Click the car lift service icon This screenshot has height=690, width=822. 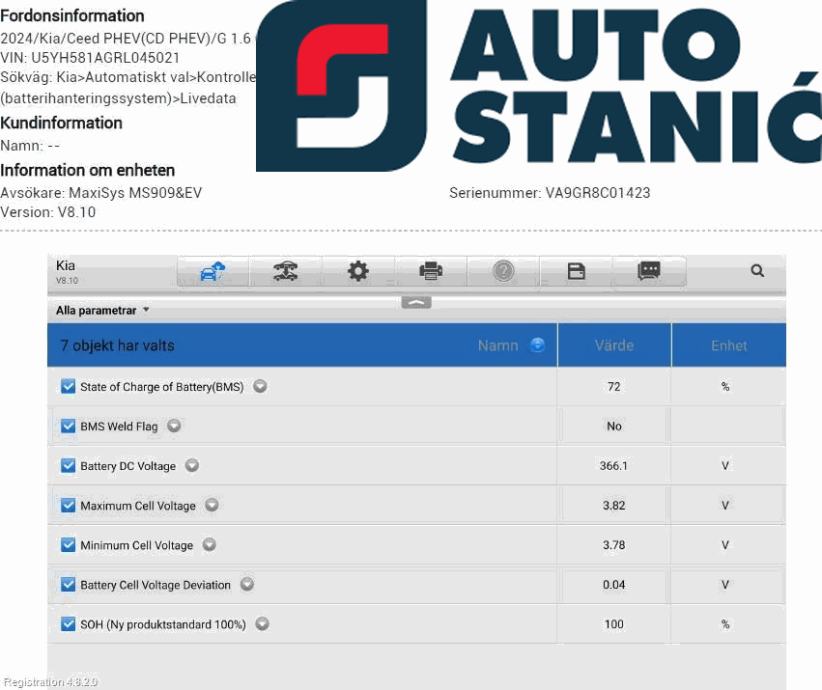tap(286, 272)
